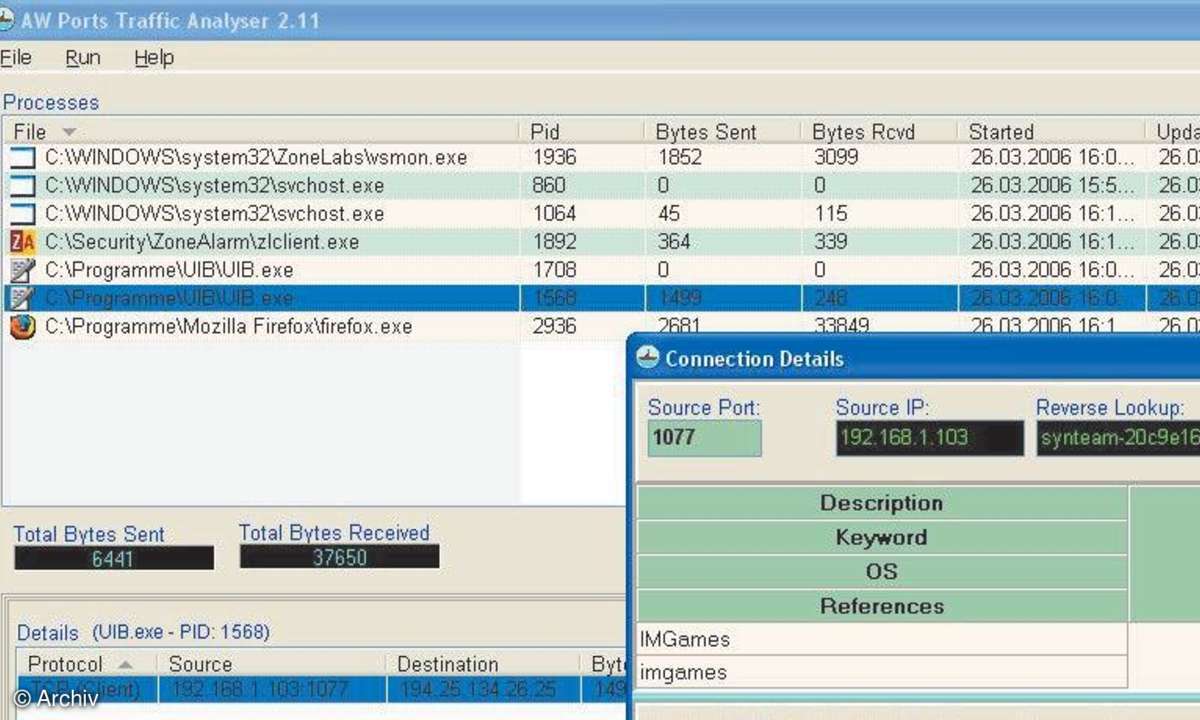Click the highlighted UIB.exe row icon

click(22, 298)
